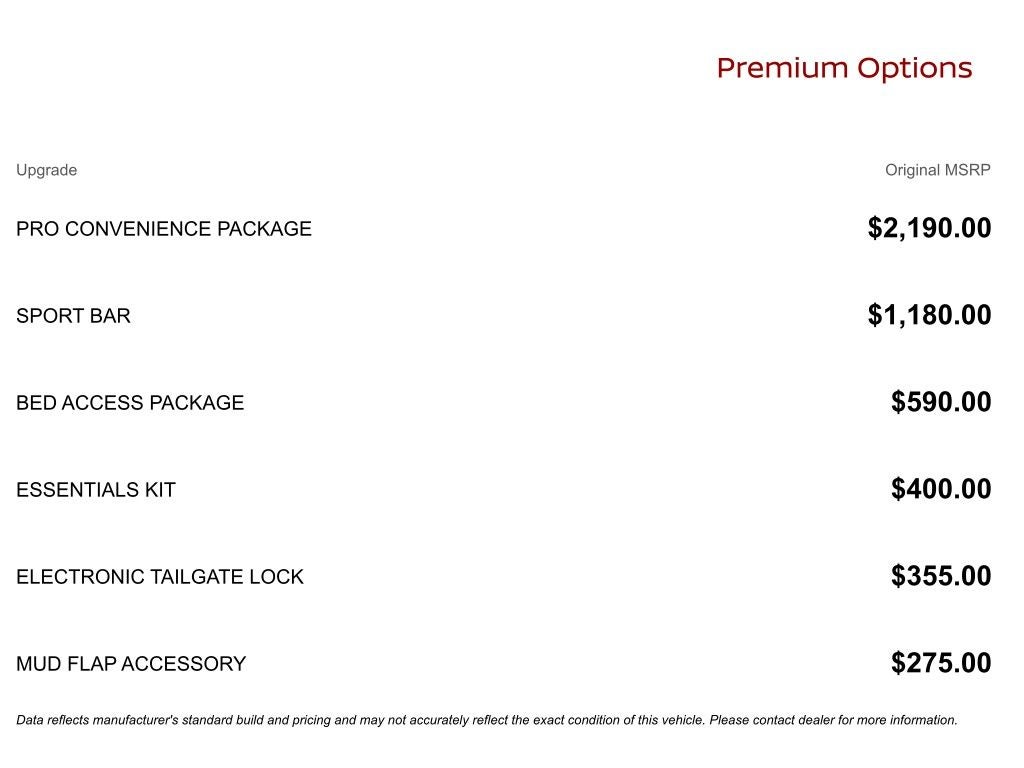Click the PRO CONVENIENCE PACKAGE option name
The image size is (1024, 768).
pos(164,229)
